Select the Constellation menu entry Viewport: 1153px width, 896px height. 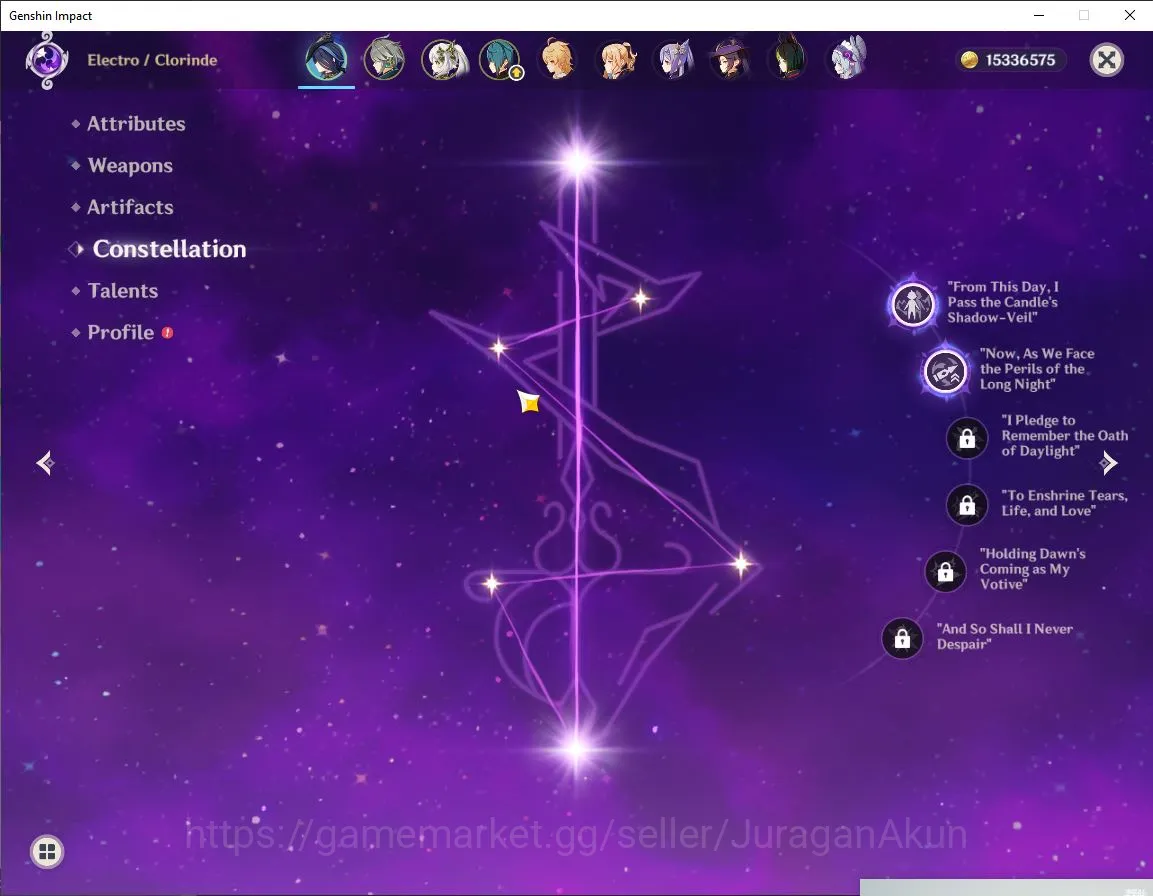[x=169, y=249]
